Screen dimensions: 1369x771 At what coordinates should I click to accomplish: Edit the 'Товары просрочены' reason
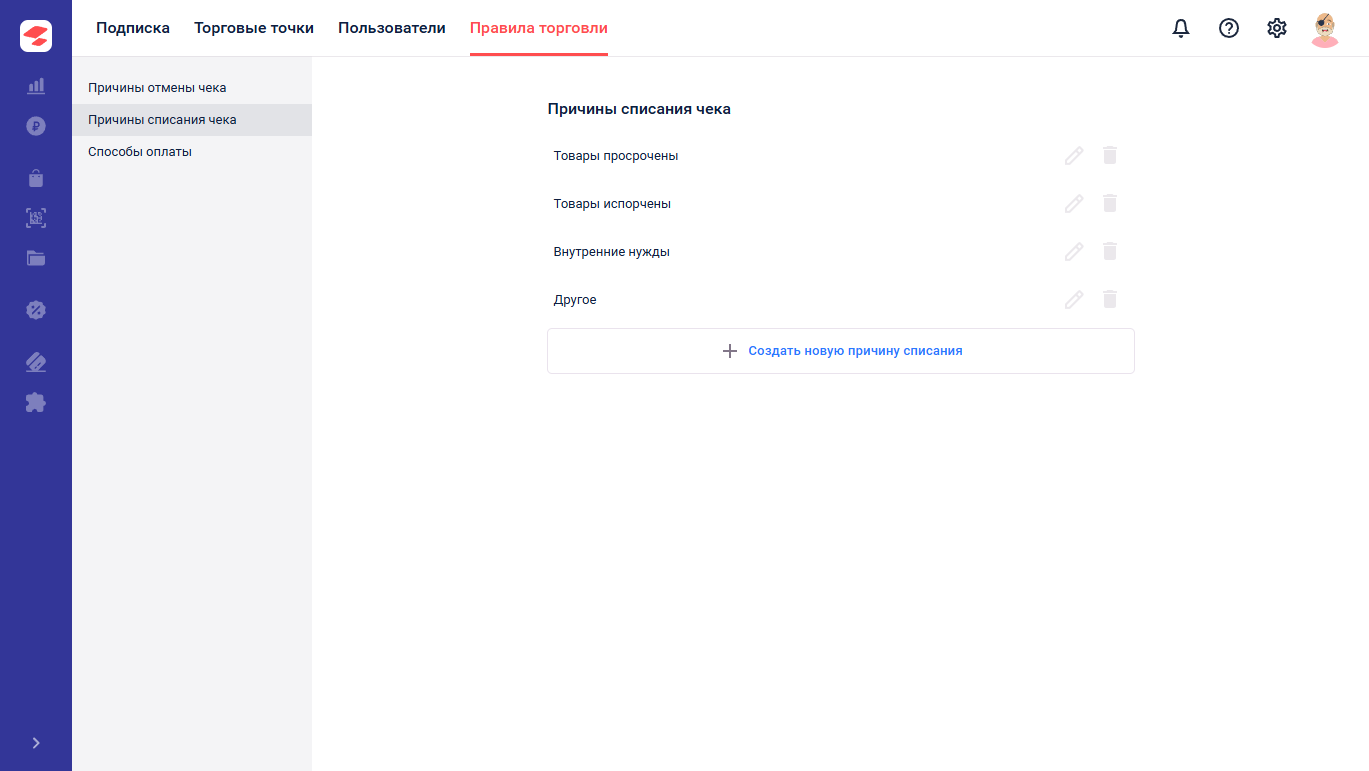click(x=1074, y=155)
